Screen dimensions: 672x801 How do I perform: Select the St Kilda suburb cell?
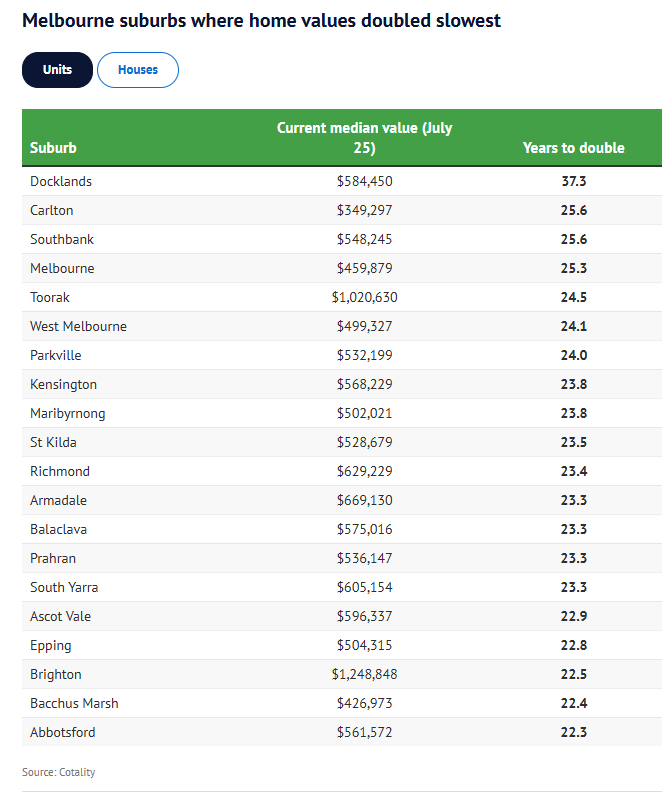click(53, 443)
